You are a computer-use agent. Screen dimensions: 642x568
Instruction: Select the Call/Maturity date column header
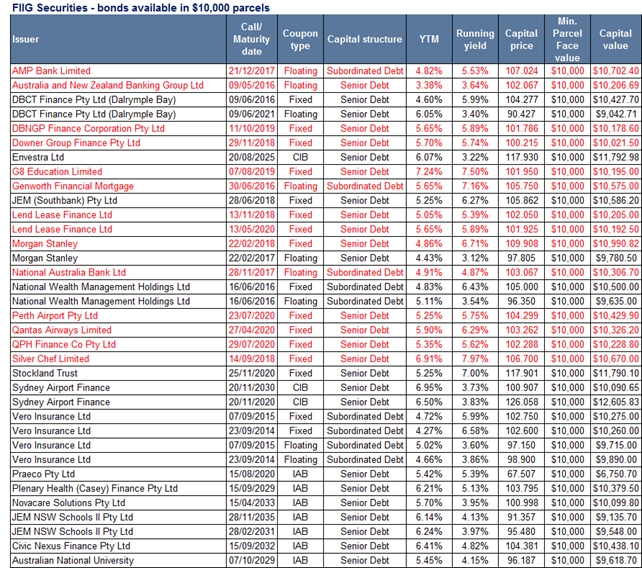click(251, 39)
